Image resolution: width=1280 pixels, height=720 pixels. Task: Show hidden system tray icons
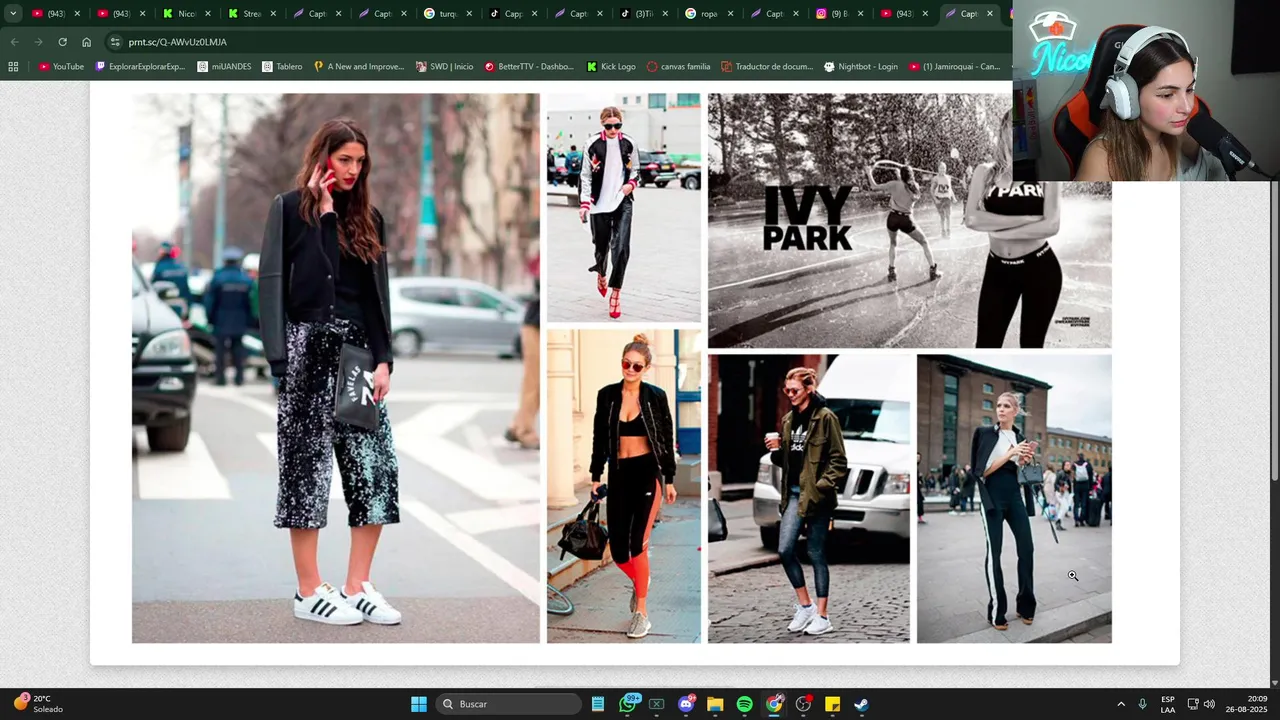tap(1120, 704)
